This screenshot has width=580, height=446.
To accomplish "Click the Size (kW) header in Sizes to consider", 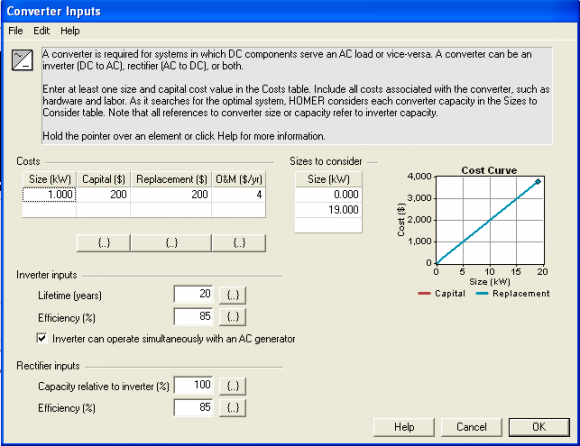I will pyautogui.click(x=328, y=179).
